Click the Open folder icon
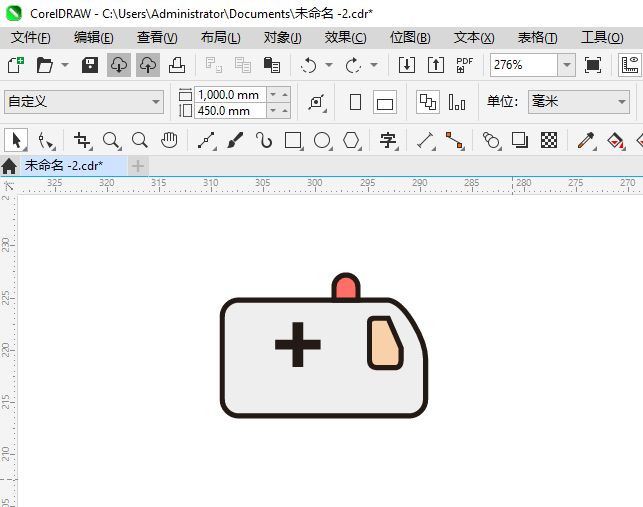643x507 pixels. (x=45, y=65)
